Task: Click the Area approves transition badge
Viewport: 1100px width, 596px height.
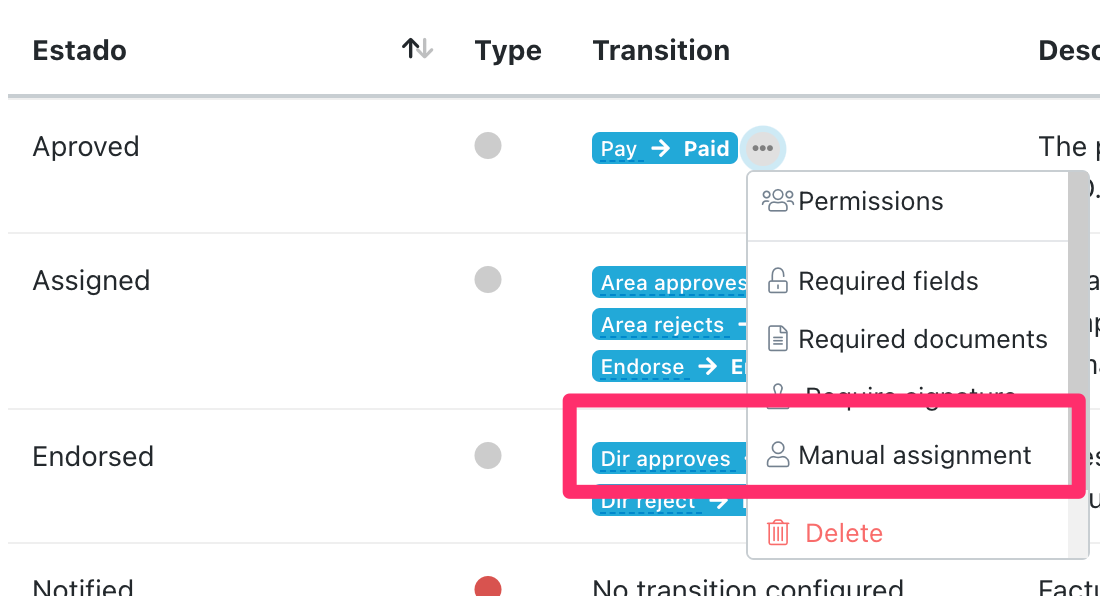Action: pos(670,283)
